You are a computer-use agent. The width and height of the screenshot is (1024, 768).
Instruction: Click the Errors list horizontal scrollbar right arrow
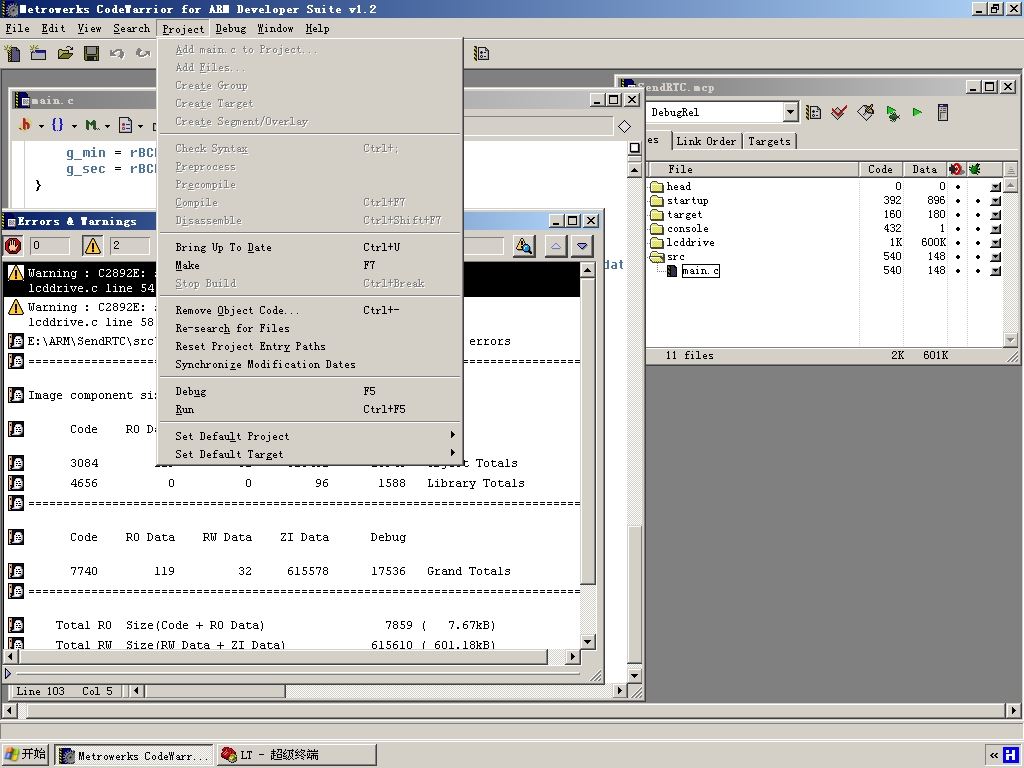(573, 657)
